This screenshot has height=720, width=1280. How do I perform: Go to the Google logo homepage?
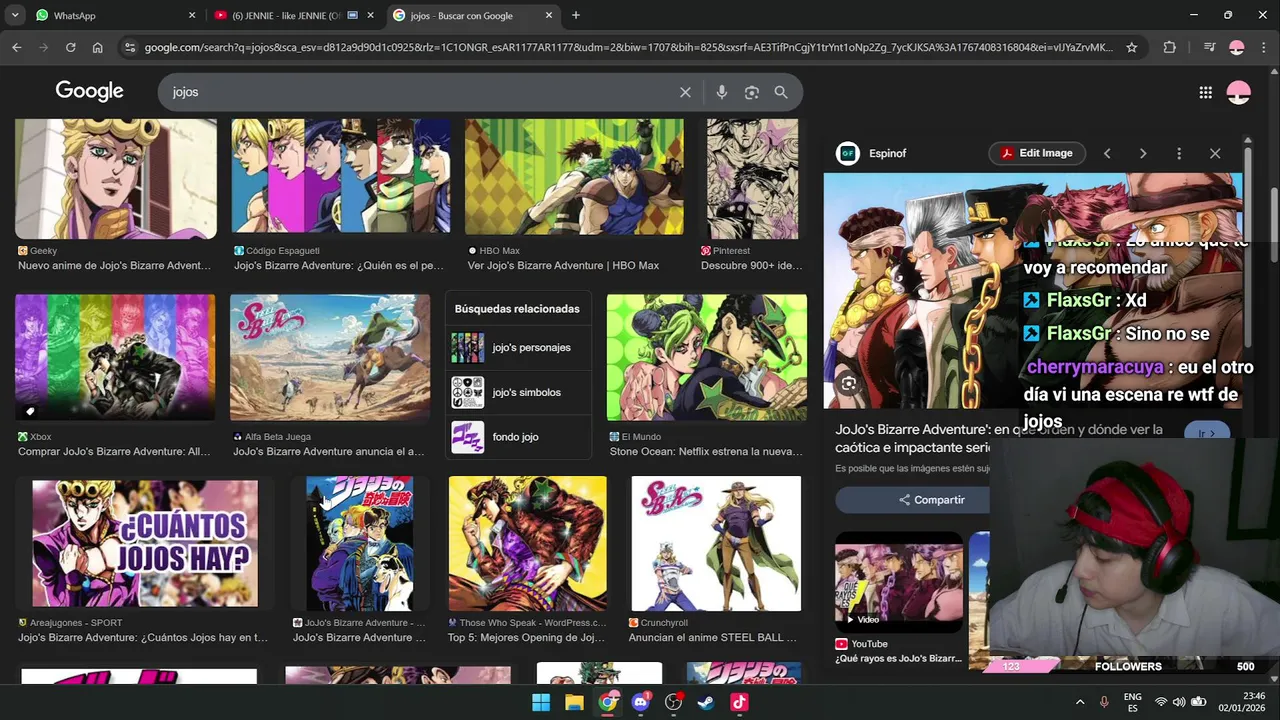click(89, 91)
